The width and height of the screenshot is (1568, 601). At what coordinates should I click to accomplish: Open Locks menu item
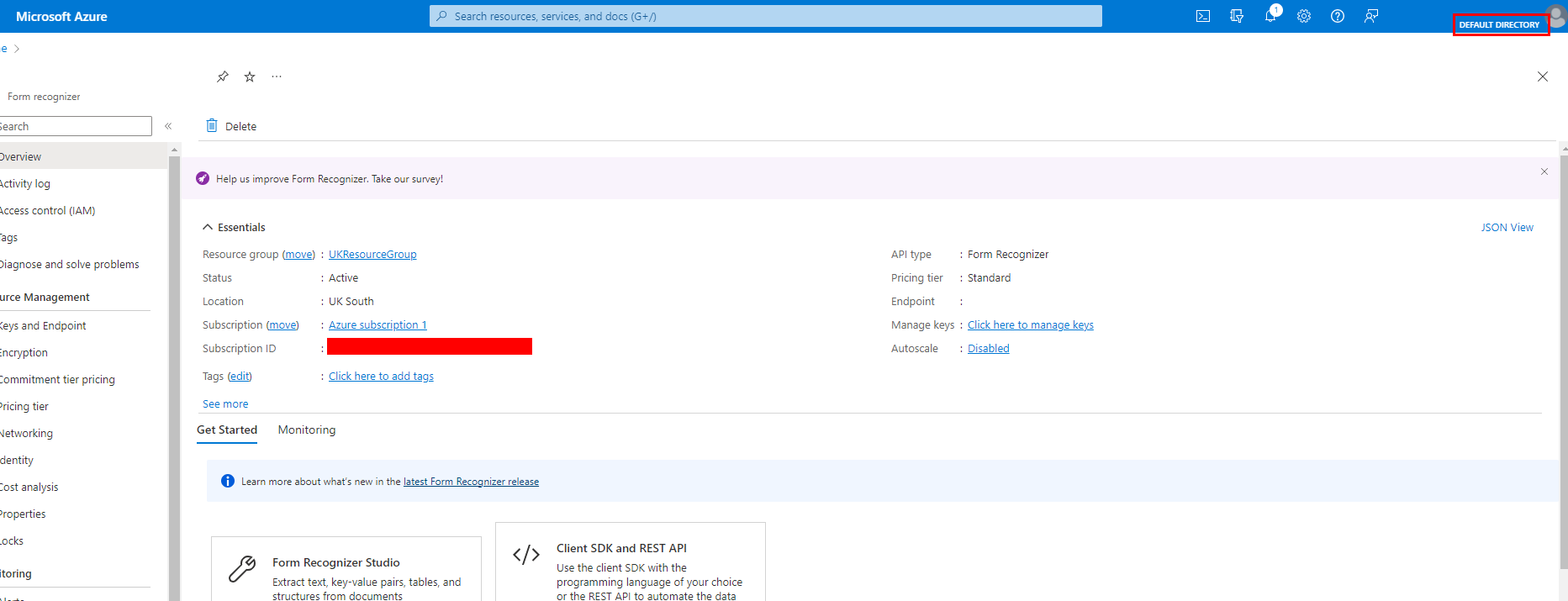tap(84, 540)
